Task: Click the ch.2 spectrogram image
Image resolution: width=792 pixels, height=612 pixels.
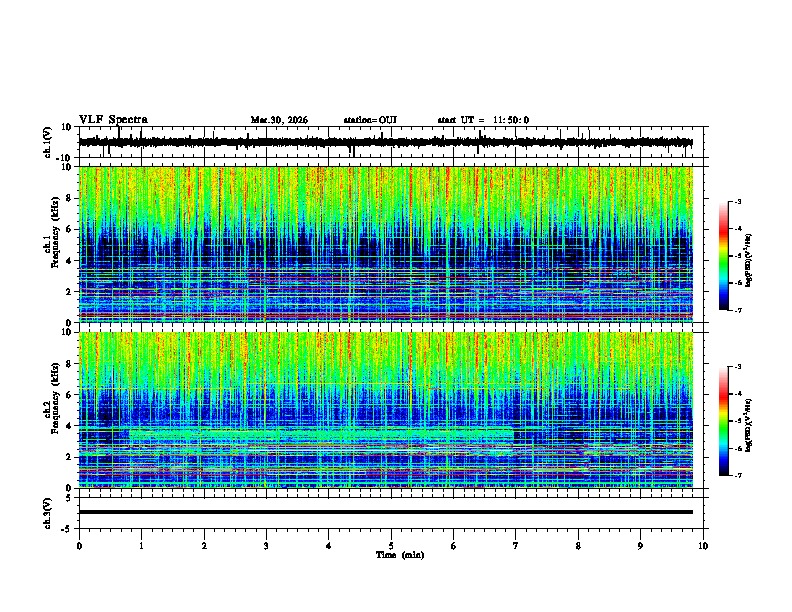Action: click(x=385, y=410)
